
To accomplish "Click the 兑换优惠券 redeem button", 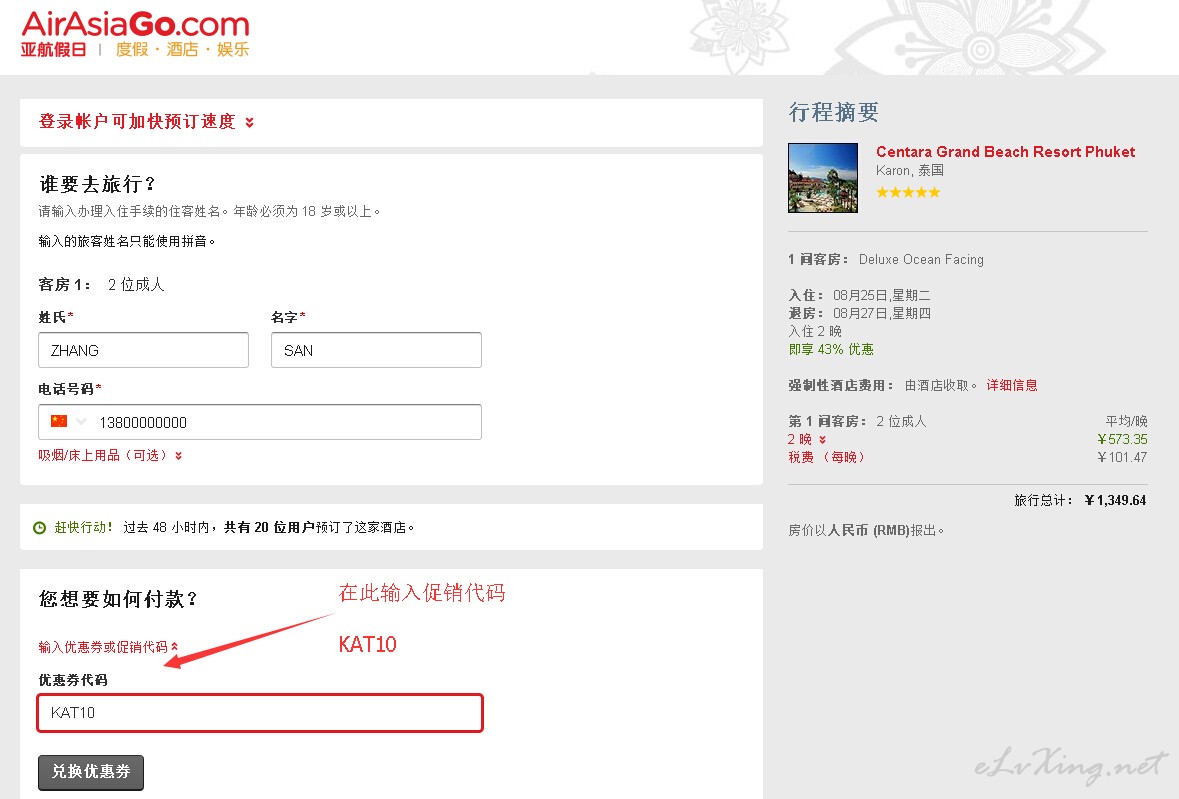I will click(91, 772).
